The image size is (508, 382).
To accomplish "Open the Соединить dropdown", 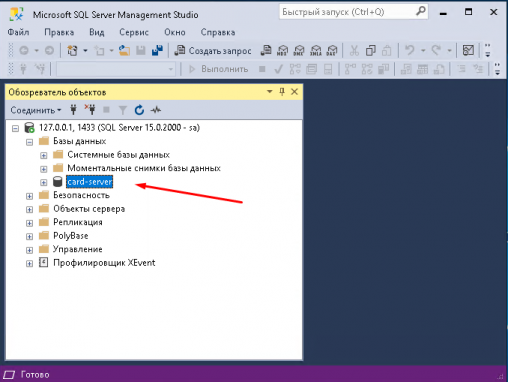I will (36, 110).
